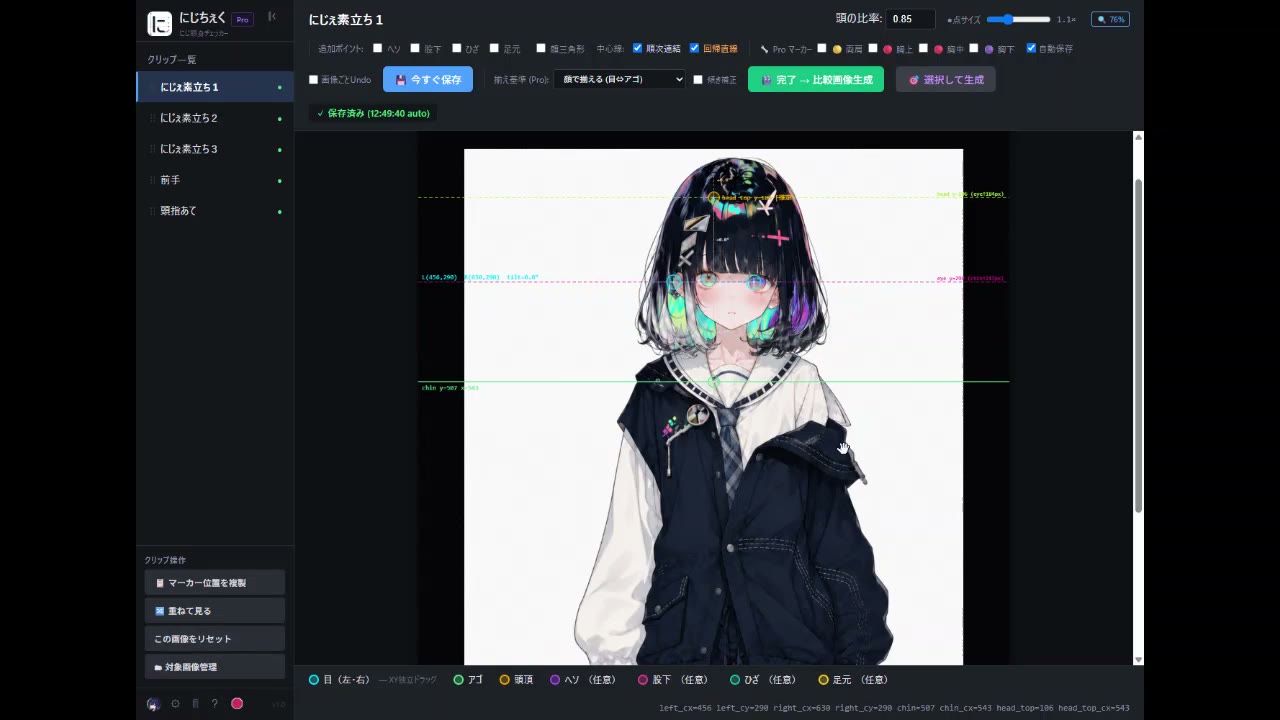Click the trash can icon in sidebar footer

click(195, 704)
